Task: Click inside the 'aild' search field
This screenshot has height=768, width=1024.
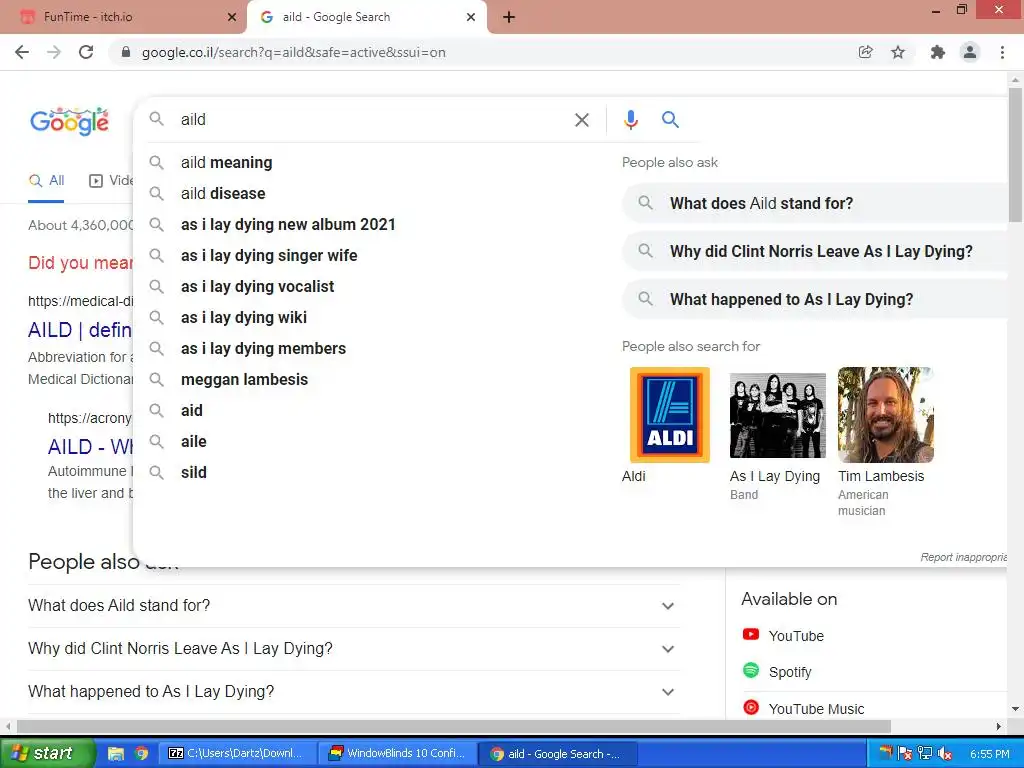Action: pyautogui.click(x=372, y=120)
